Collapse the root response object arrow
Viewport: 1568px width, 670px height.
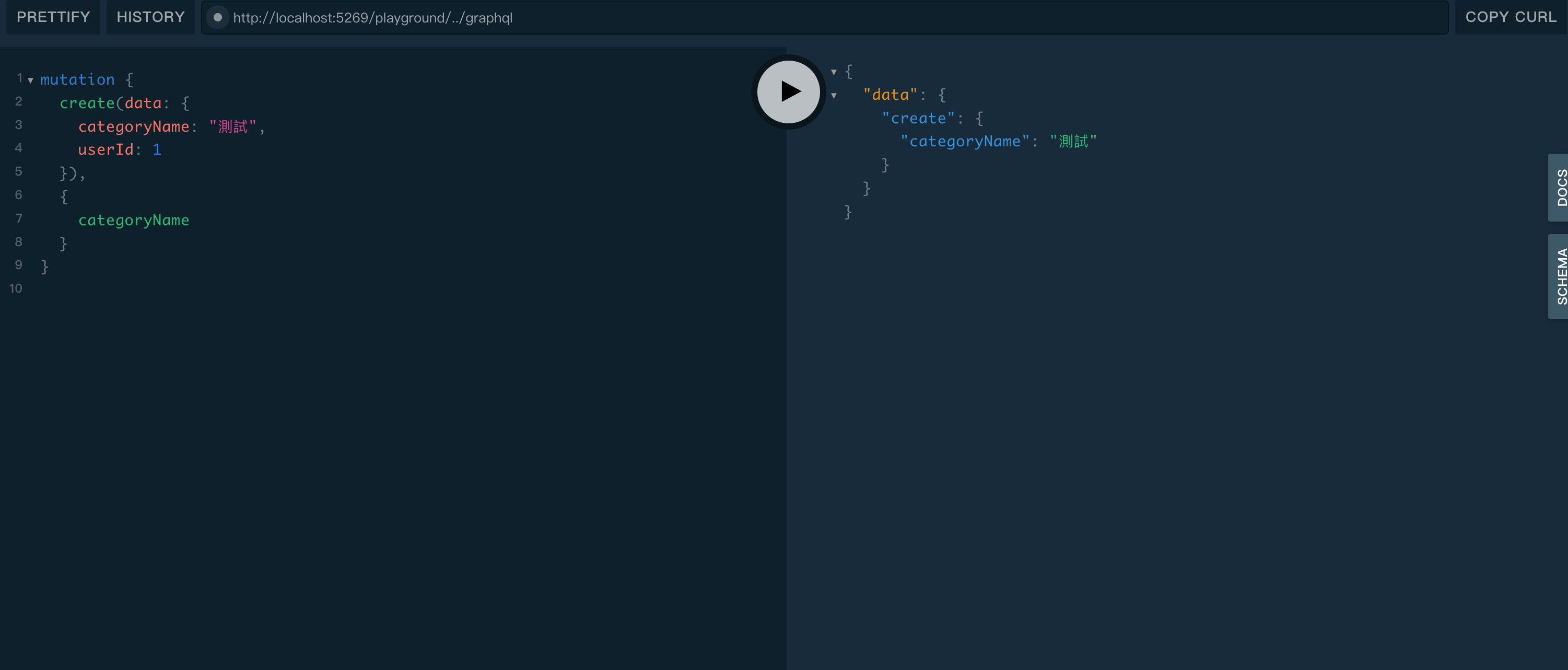click(834, 72)
